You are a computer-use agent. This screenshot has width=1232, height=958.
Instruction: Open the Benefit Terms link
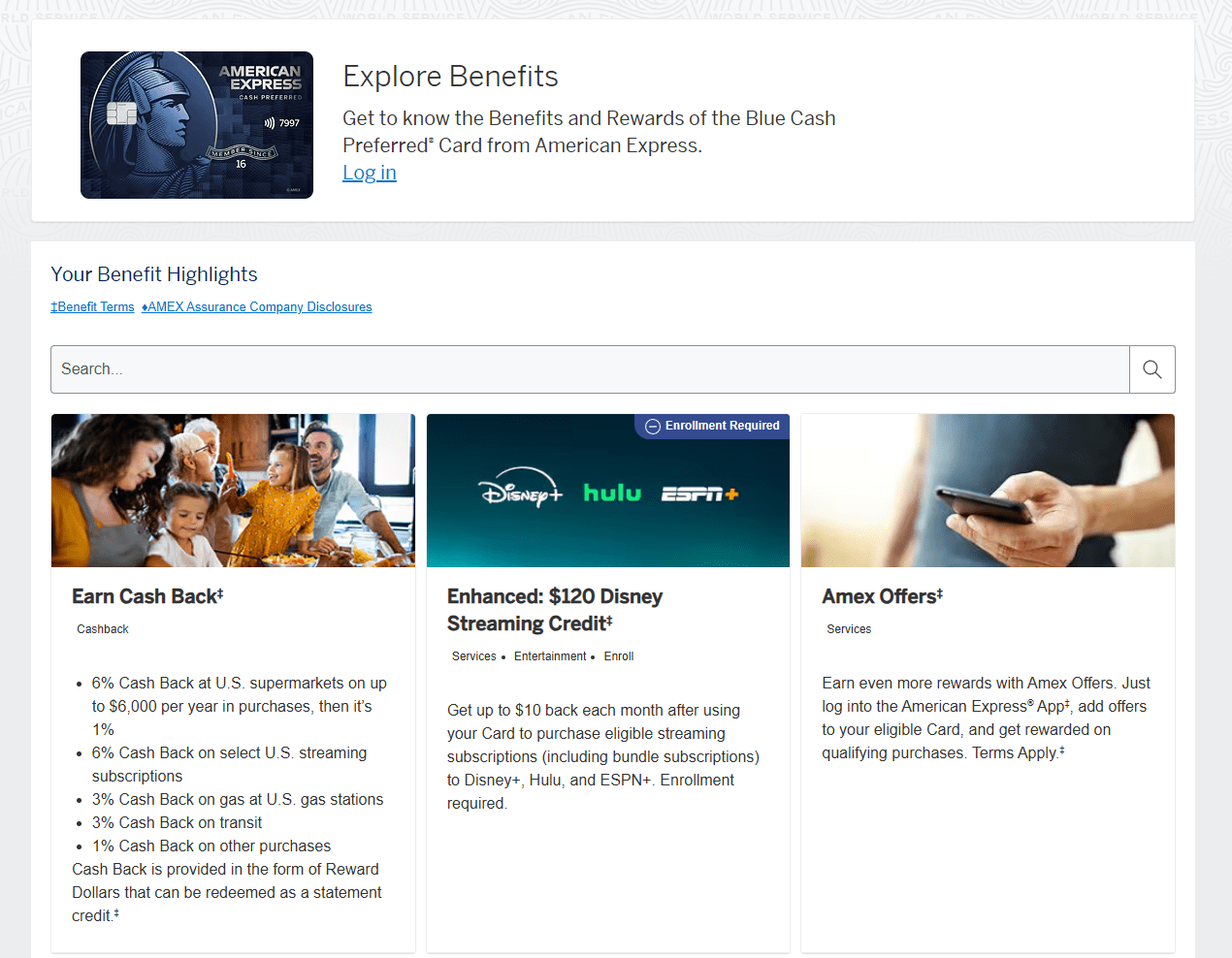click(92, 306)
